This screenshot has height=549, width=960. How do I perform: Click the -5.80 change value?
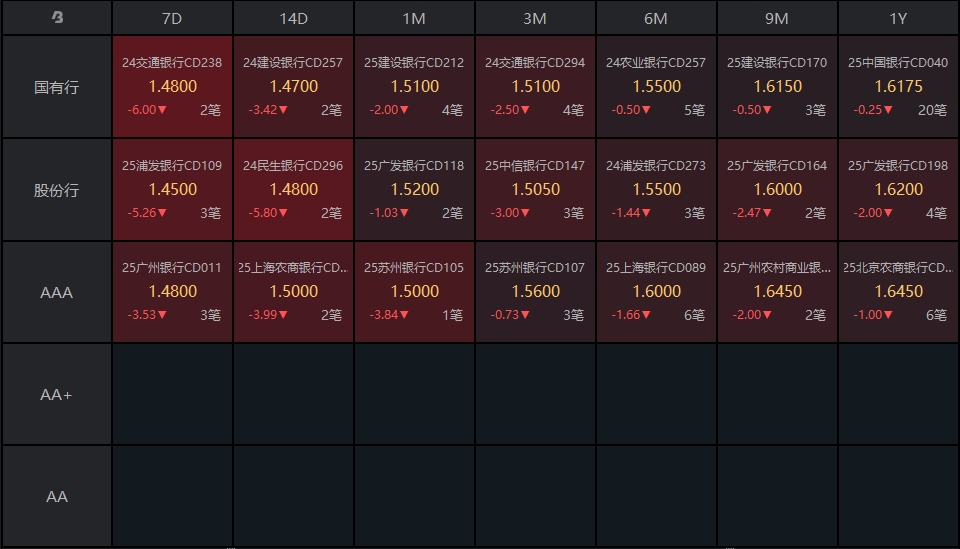tap(268, 213)
